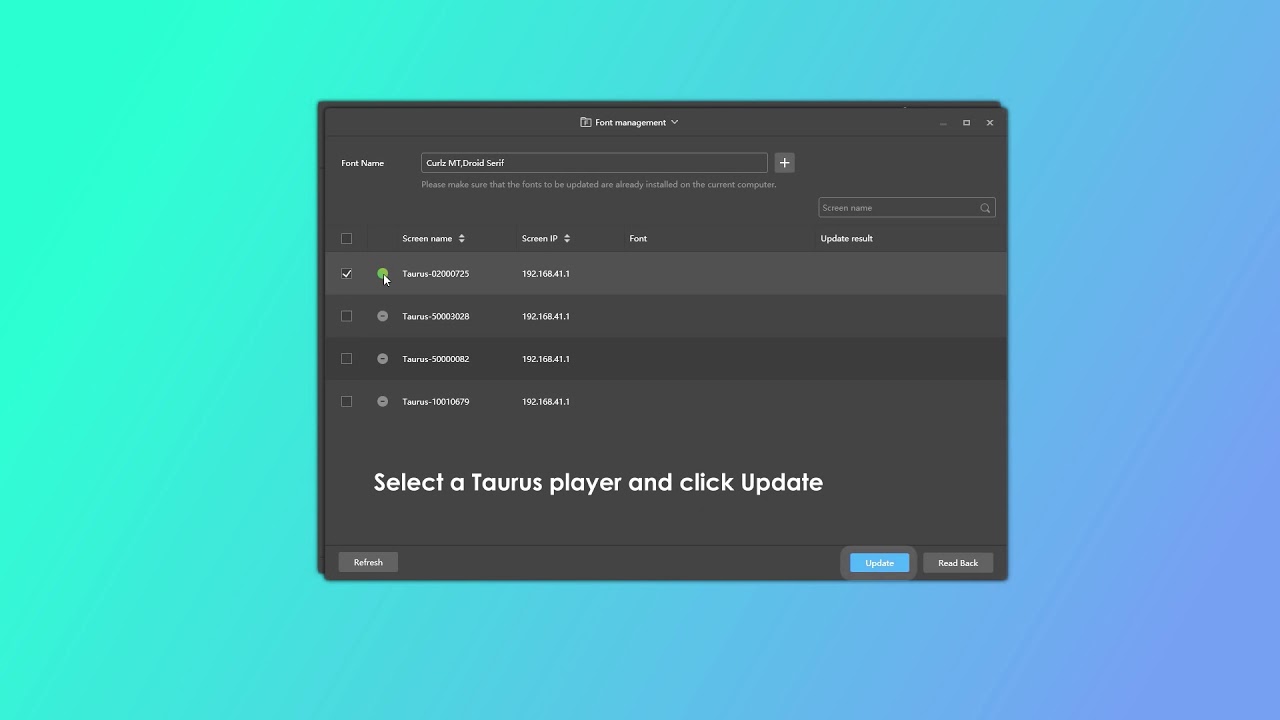Click the green status icon for Taurus-02000725
The image size is (1280, 720).
pyautogui.click(x=382, y=273)
